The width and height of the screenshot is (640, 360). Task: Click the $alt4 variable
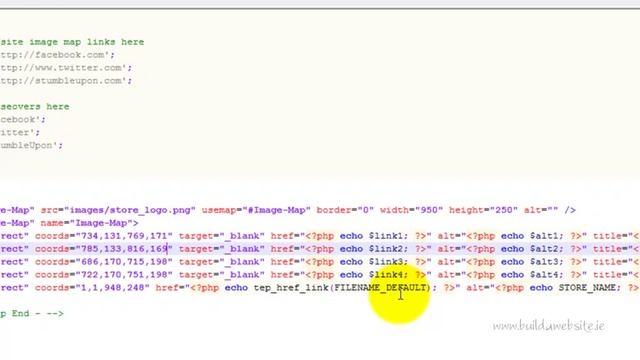[x=544, y=275]
